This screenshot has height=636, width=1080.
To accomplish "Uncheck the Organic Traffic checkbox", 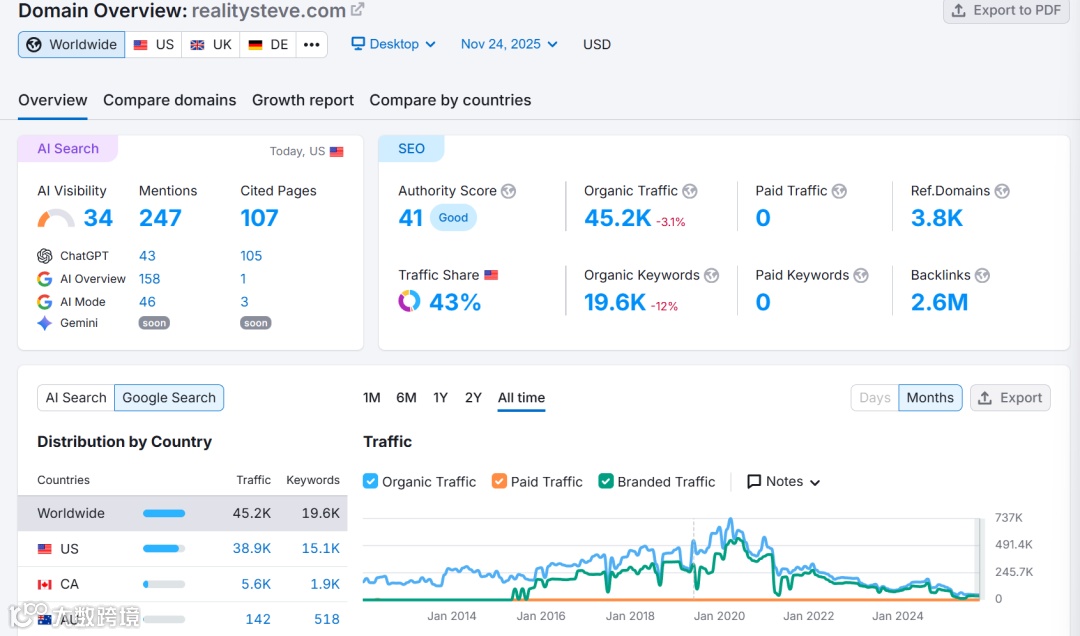I will pos(371,481).
